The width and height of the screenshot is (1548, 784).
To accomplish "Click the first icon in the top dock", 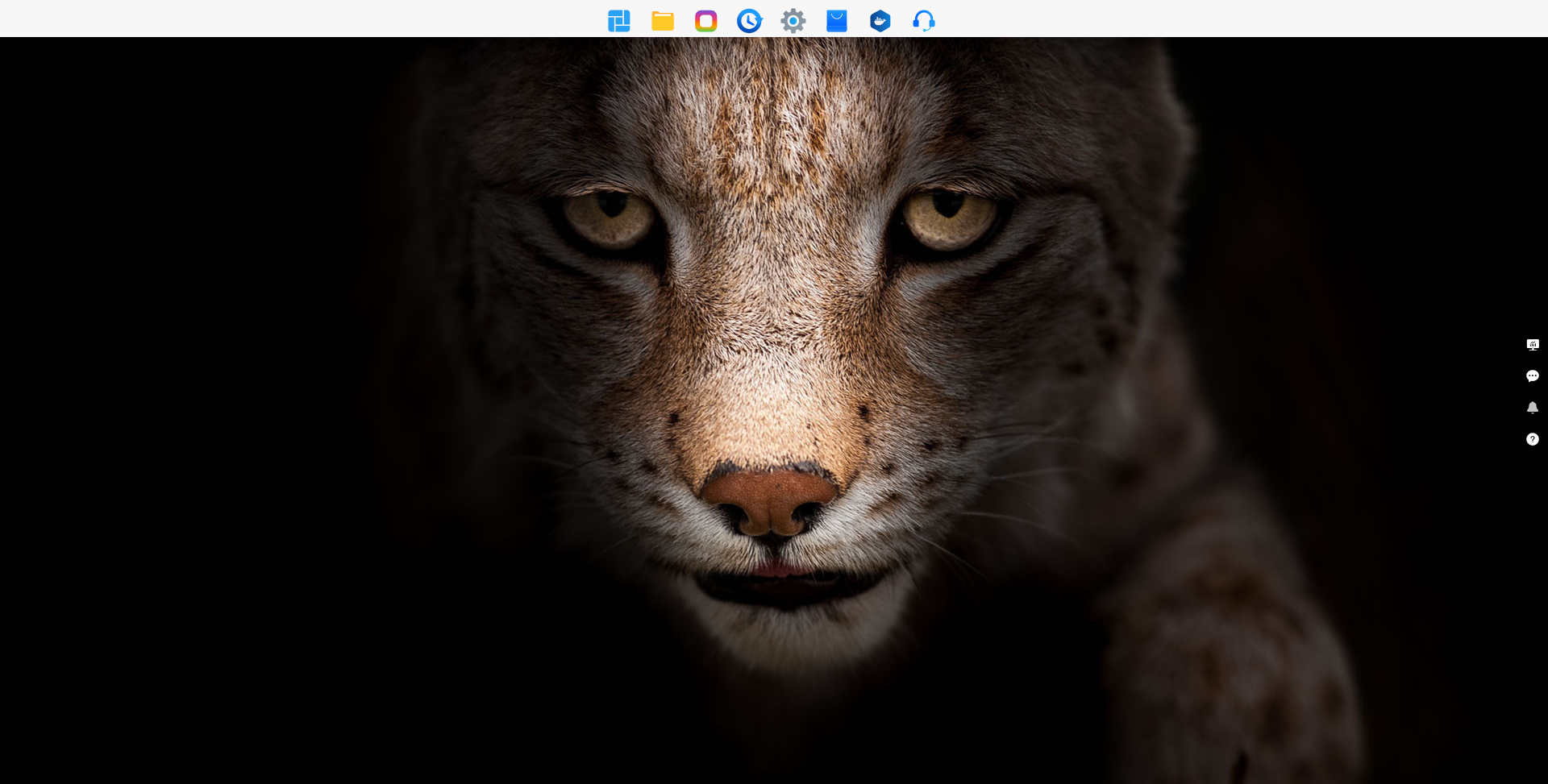I will [618, 21].
